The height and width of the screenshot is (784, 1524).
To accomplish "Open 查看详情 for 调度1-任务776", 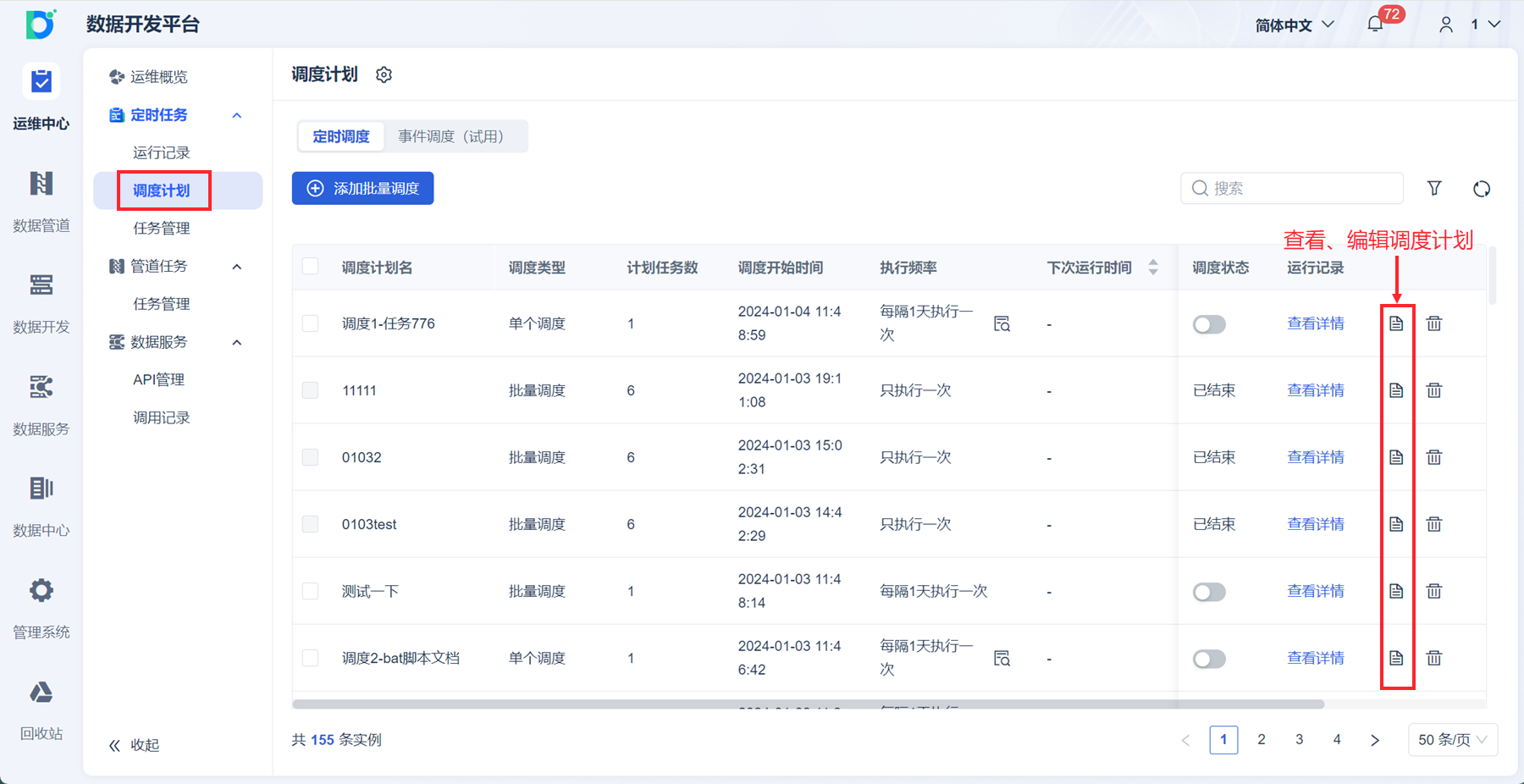I will [x=1316, y=323].
